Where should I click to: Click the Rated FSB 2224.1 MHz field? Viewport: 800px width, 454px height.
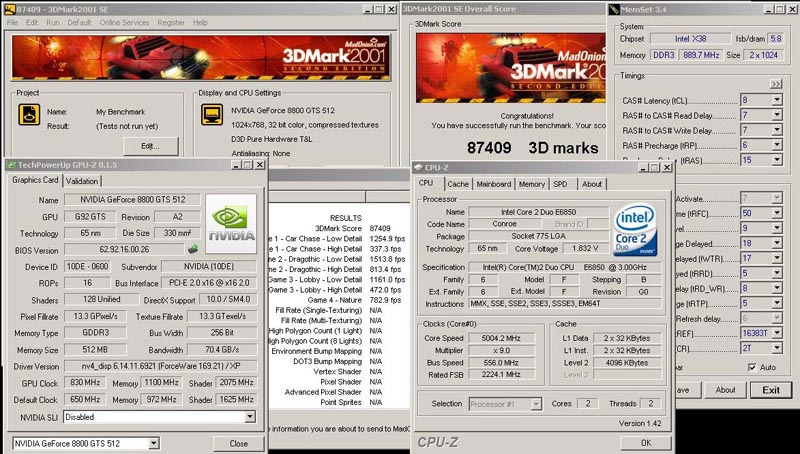pos(501,374)
